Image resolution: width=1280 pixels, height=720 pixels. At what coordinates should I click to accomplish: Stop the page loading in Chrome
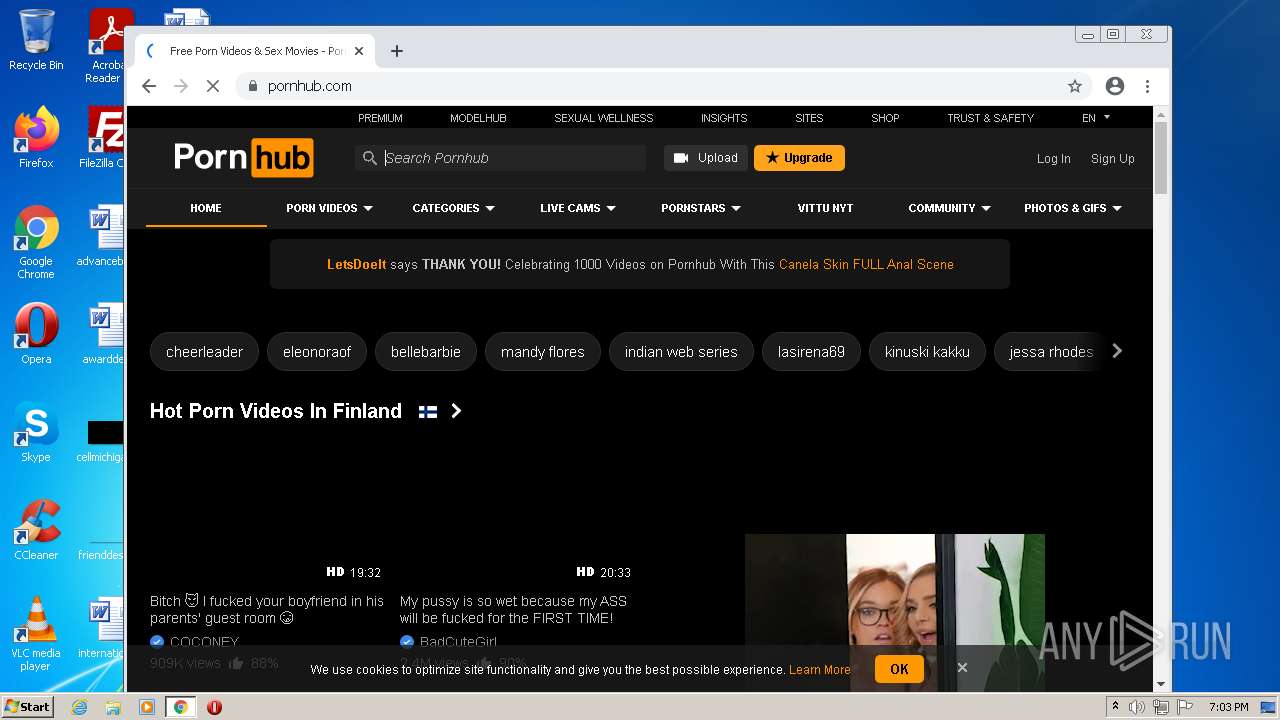click(x=212, y=86)
